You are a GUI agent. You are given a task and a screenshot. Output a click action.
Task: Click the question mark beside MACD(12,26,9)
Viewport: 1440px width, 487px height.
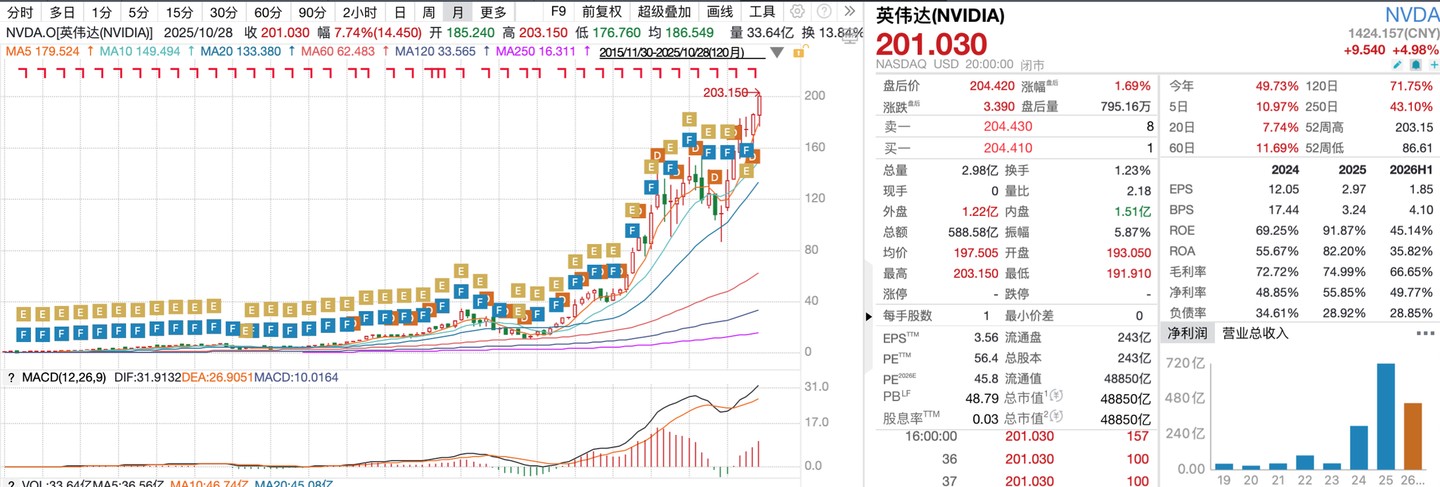tap(11, 377)
